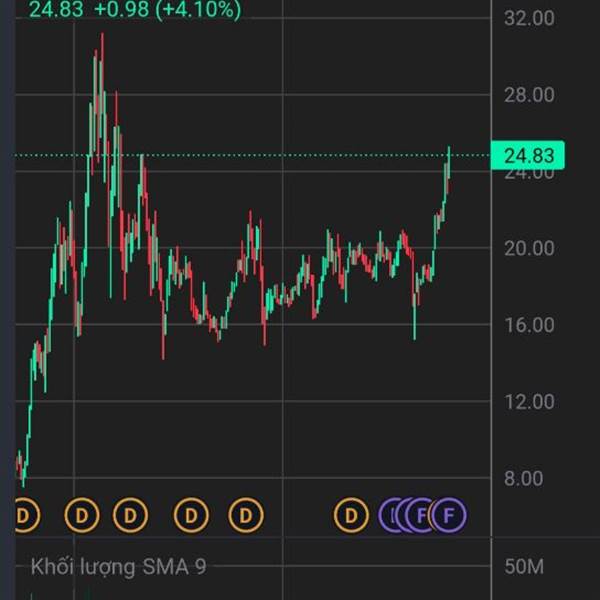Click the 32.00 price axis label
This screenshot has height=600, width=600.
point(529,18)
